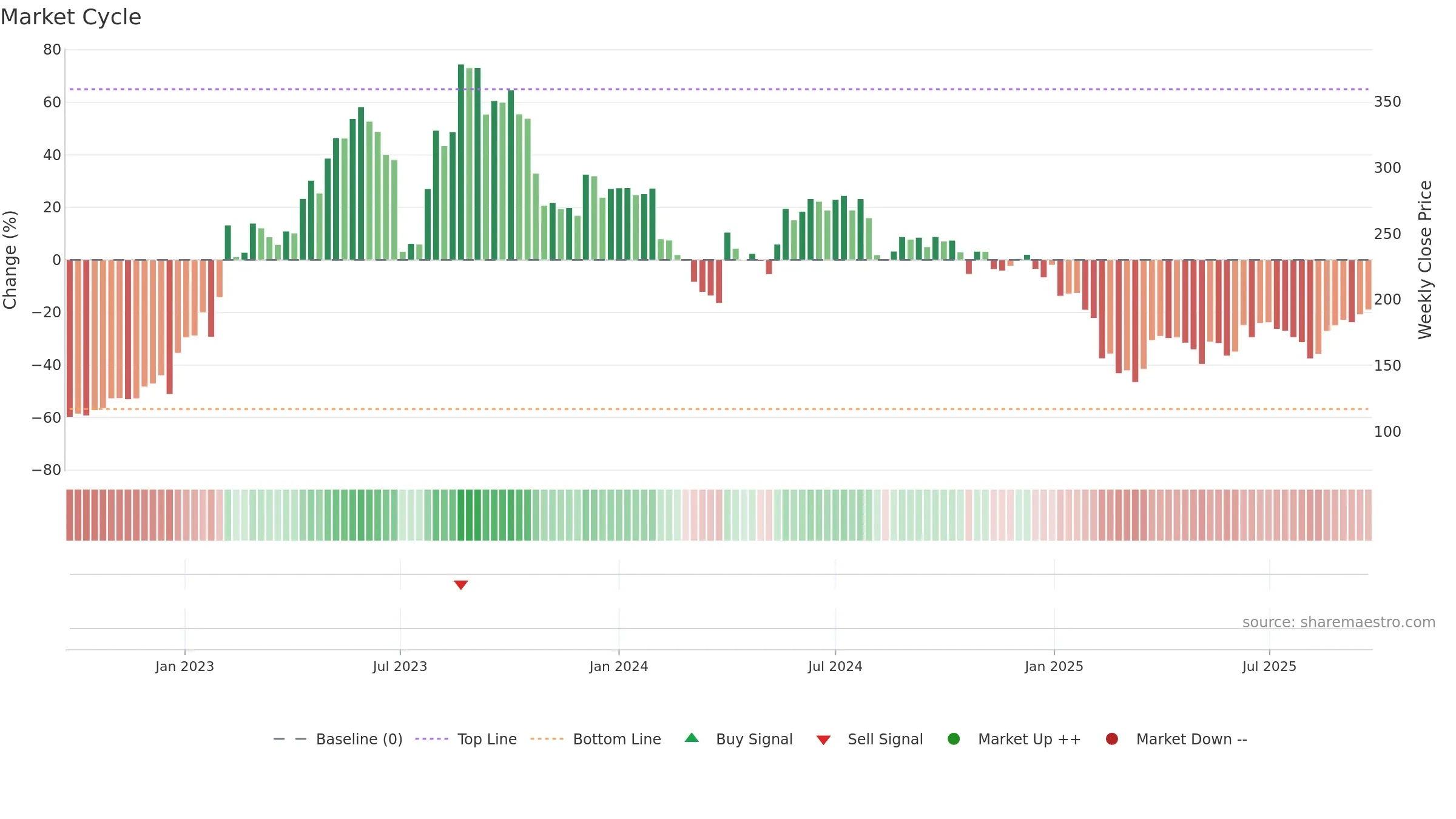Toggle Sell Signal in the legend
Viewport: 1456px width, 819px height.
[869, 739]
